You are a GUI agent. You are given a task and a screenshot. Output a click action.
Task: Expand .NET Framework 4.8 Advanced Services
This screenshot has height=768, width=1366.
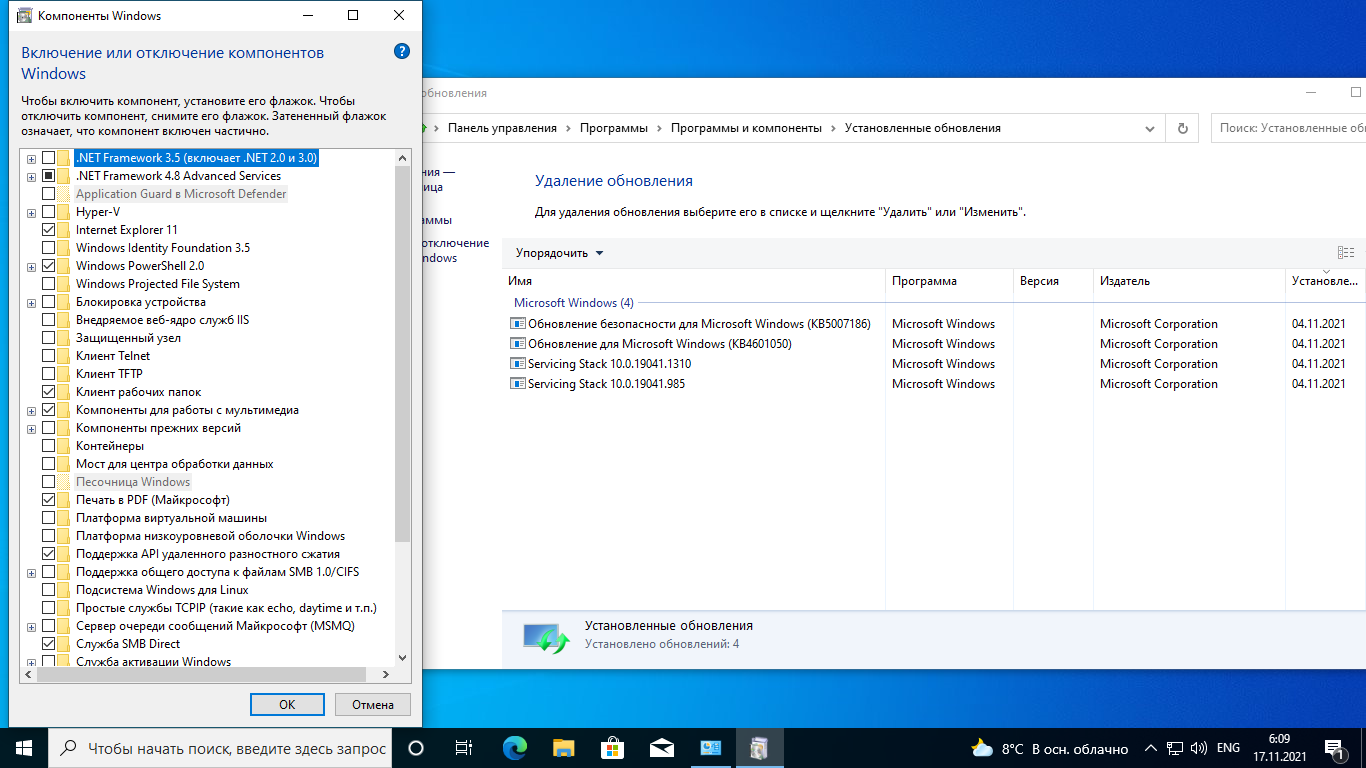click(32, 176)
